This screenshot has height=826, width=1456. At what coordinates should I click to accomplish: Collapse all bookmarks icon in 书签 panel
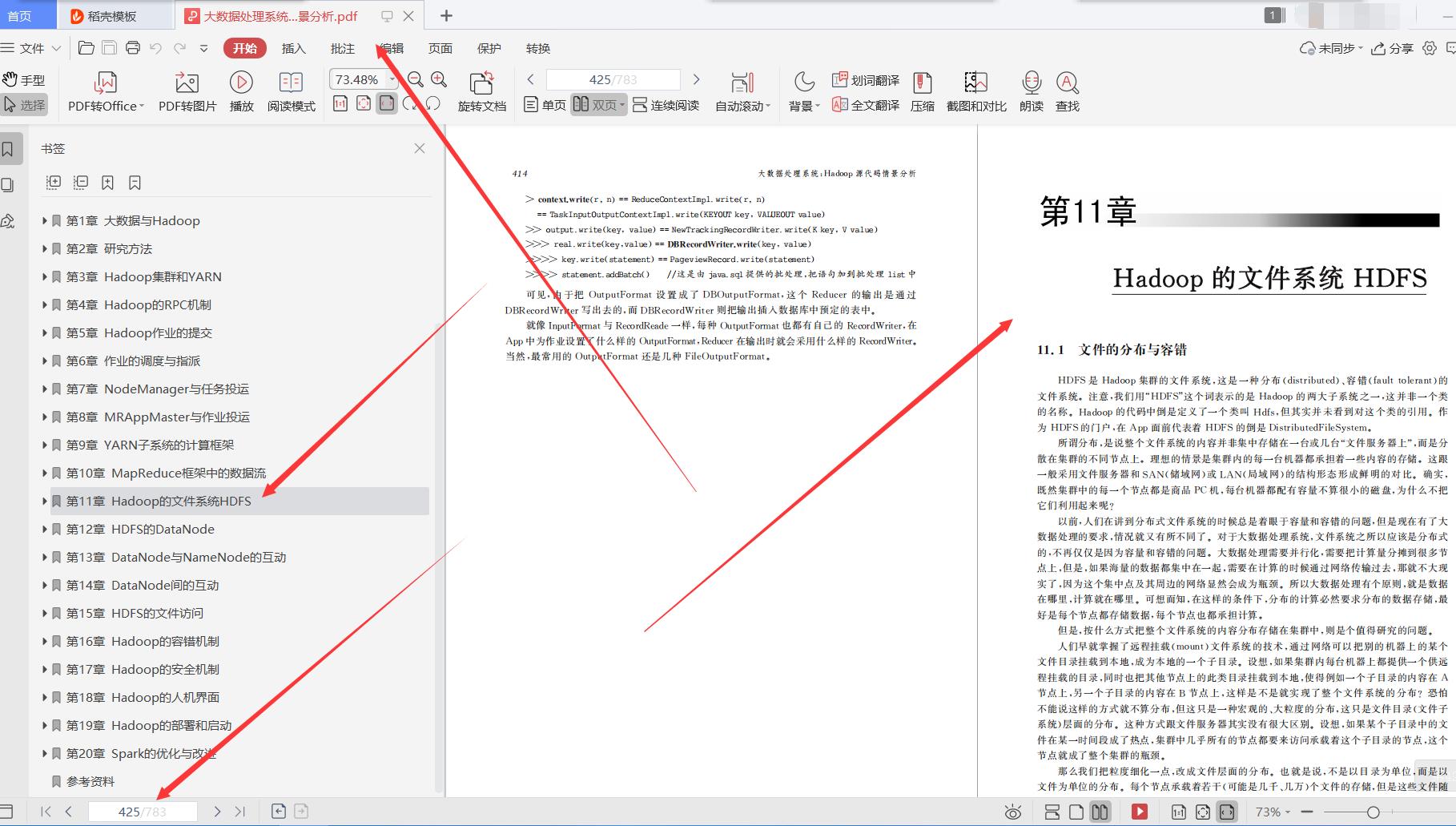pyautogui.click(x=81, y=183)
